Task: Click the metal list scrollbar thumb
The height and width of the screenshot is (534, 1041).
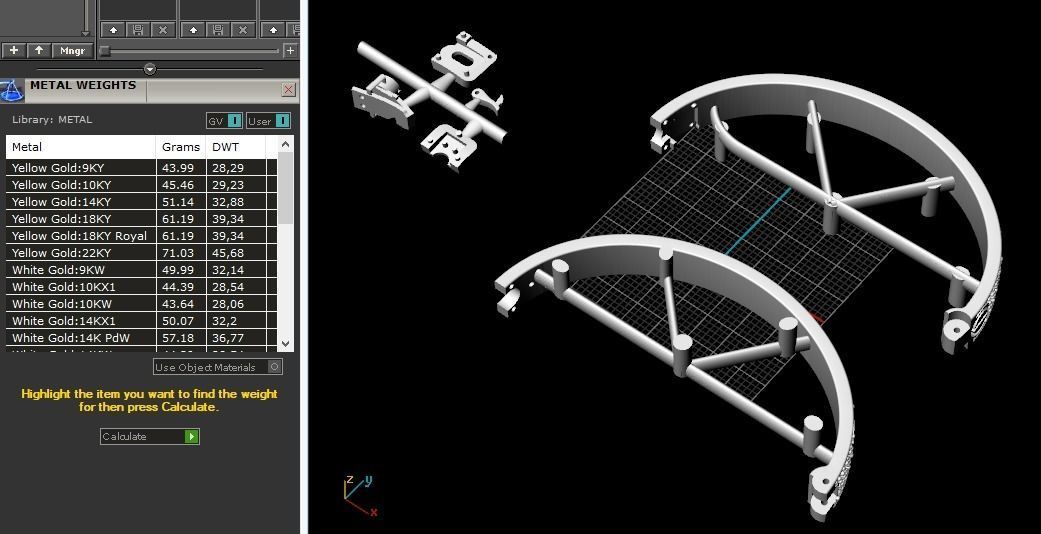Action: point(285,187)
